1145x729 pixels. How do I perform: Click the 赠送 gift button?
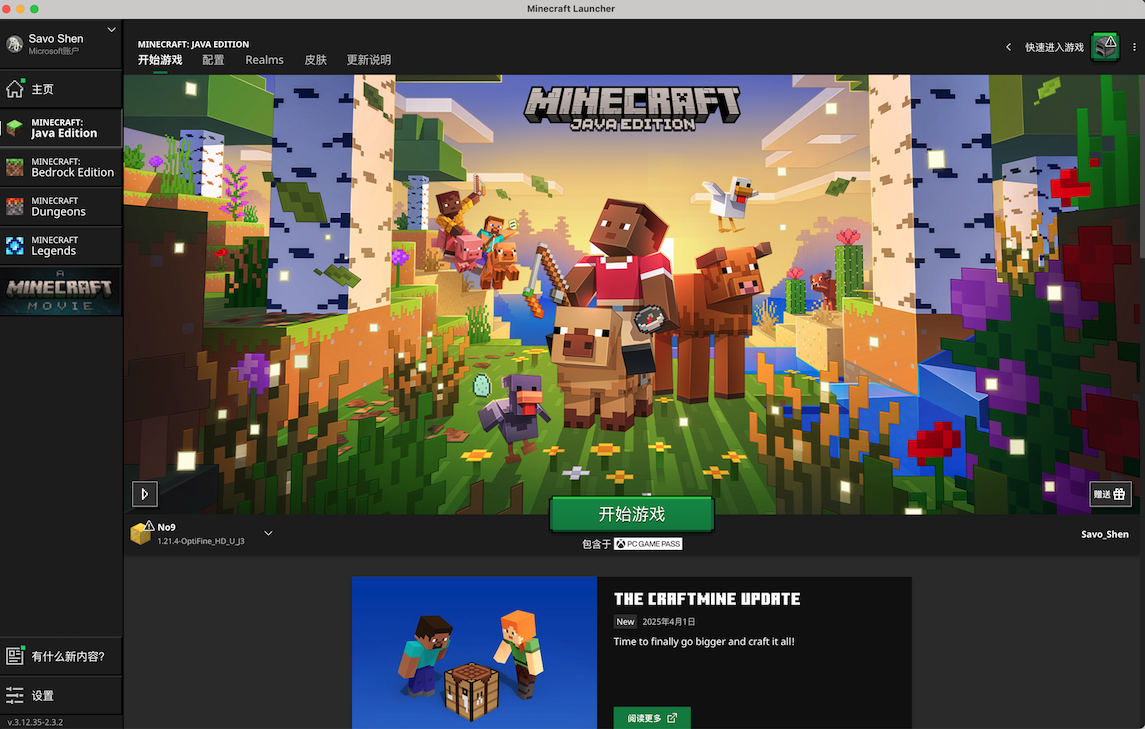pos(1110,494)
